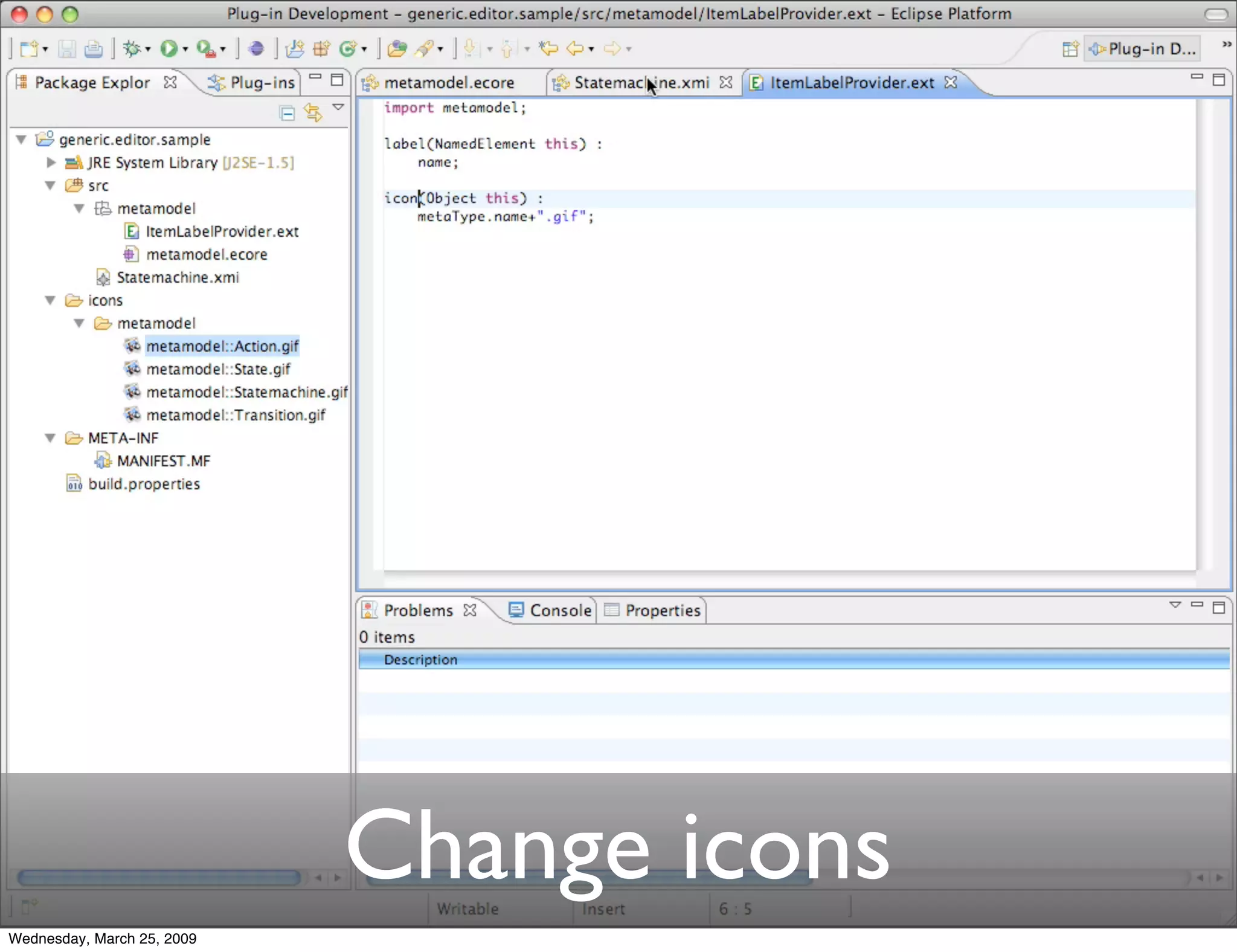Image resolution: width=1237 pixels, height=952 pixels.
Task: Open Package Explorer view menu triangle
Action: click(338, 108)
